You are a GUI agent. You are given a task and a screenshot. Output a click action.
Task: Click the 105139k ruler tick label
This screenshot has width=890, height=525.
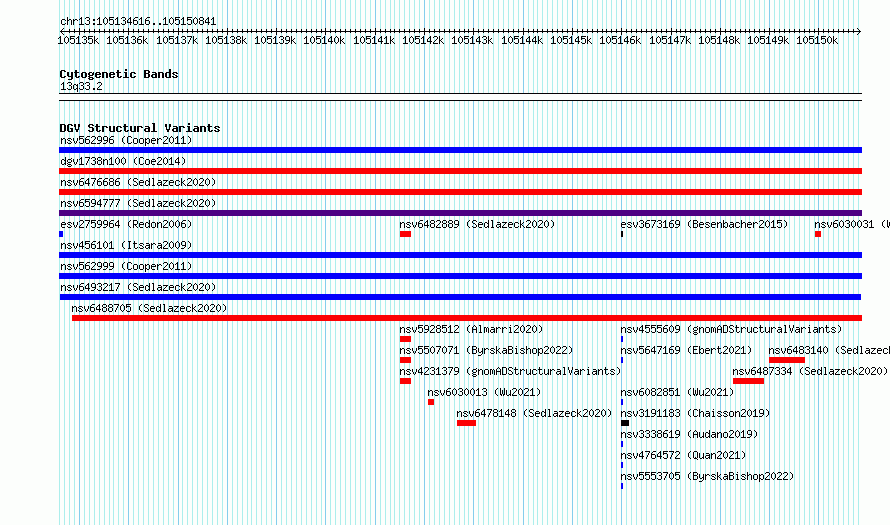(x=275, y=40)
